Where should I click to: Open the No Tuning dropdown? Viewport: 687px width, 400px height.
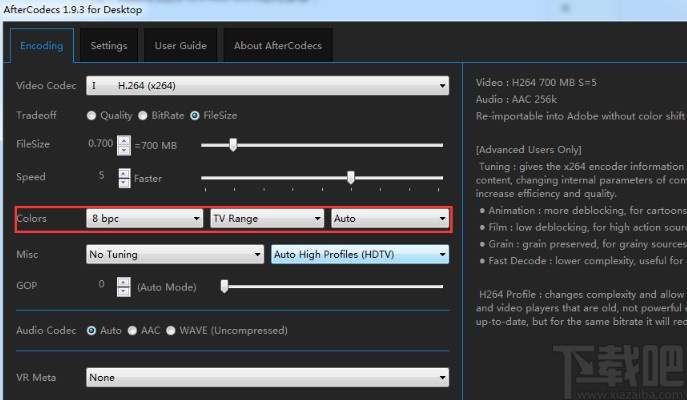(x=175, y=255)
